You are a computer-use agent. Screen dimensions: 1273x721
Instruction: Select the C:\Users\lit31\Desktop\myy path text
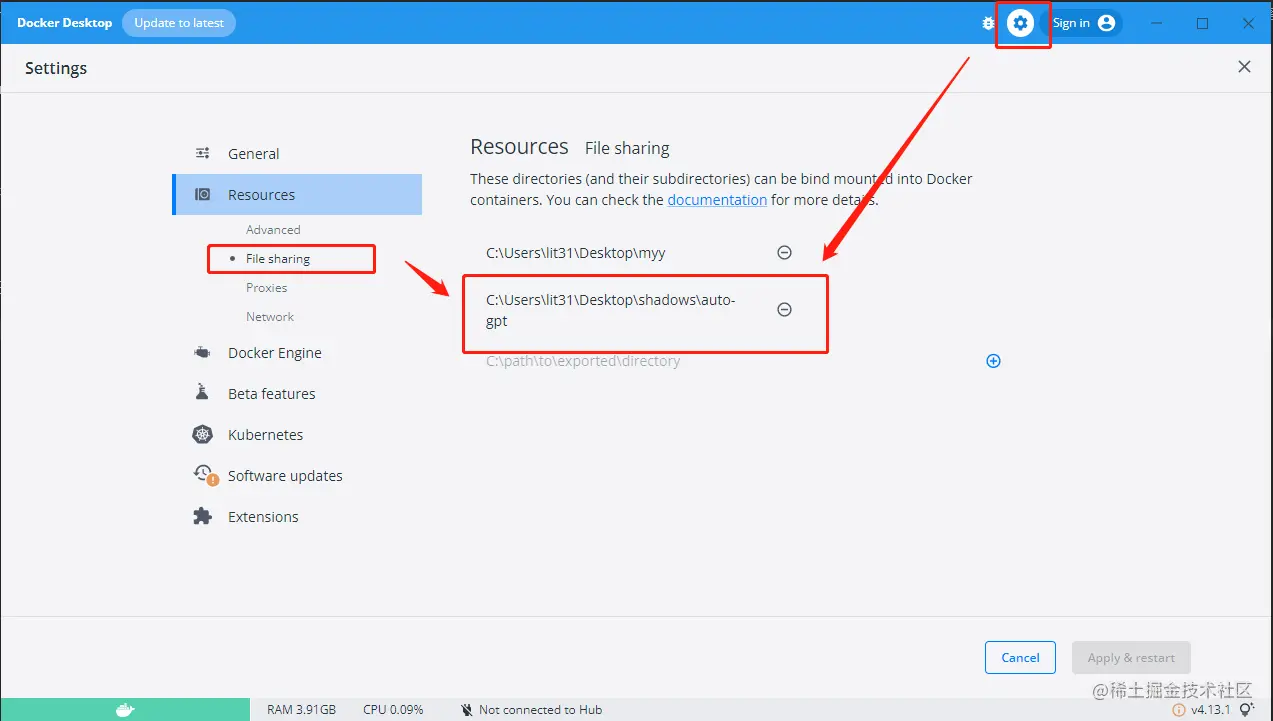point(576,253)
